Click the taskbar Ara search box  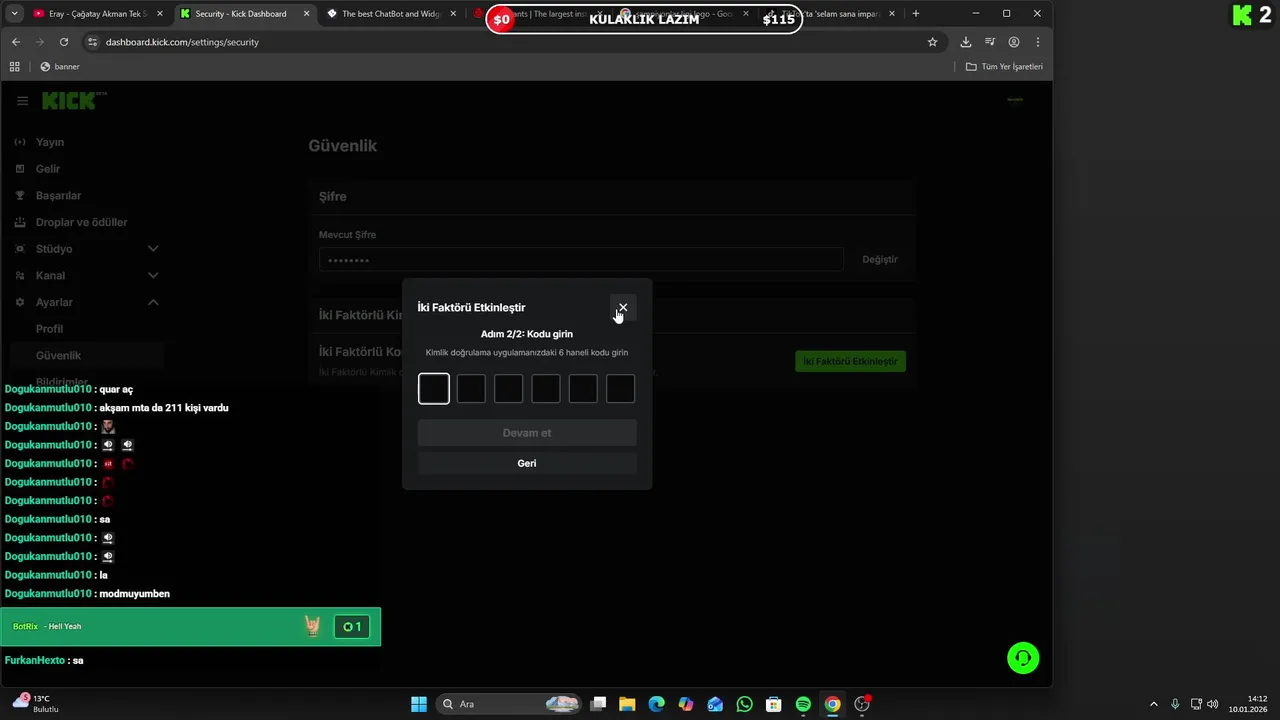pos(511,704)
